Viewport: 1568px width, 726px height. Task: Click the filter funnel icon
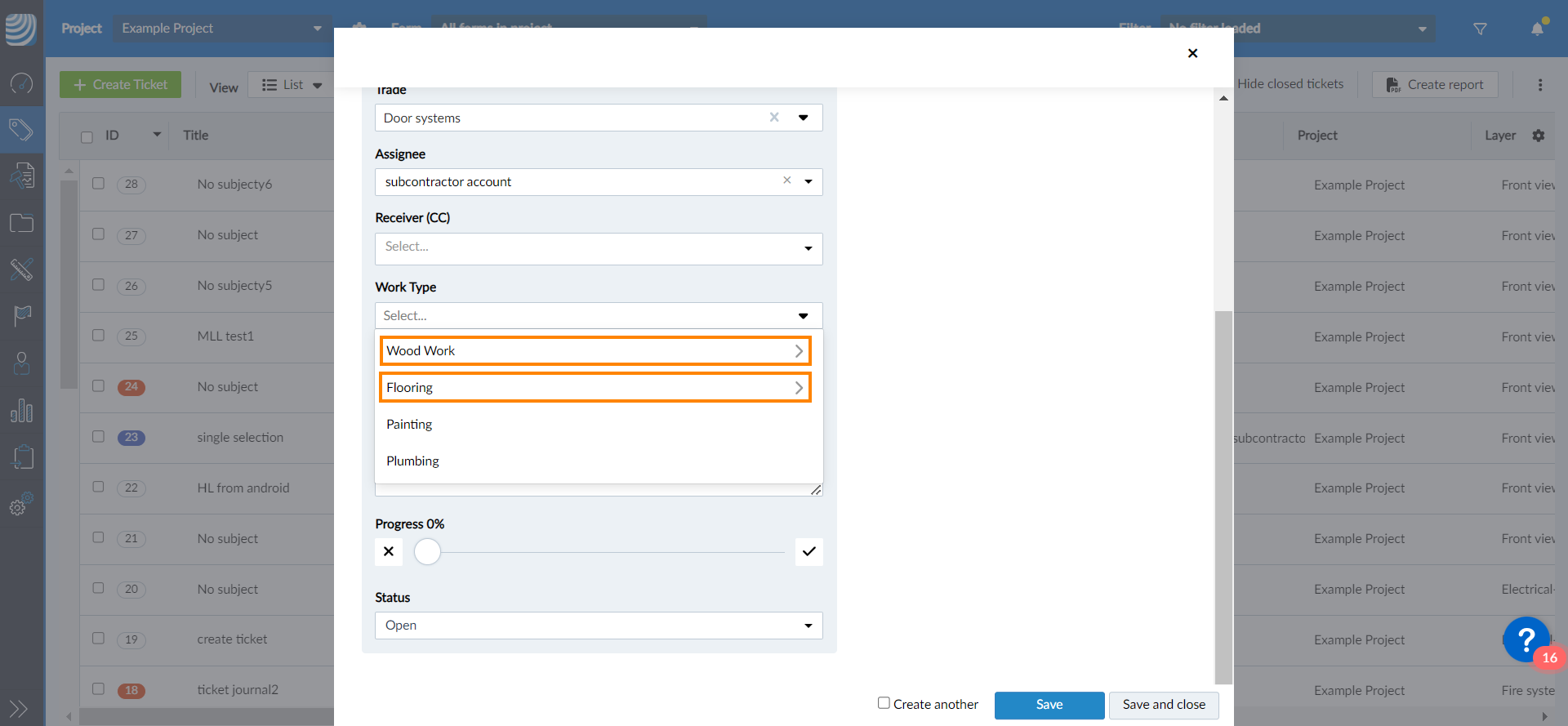click(1480, 29)
